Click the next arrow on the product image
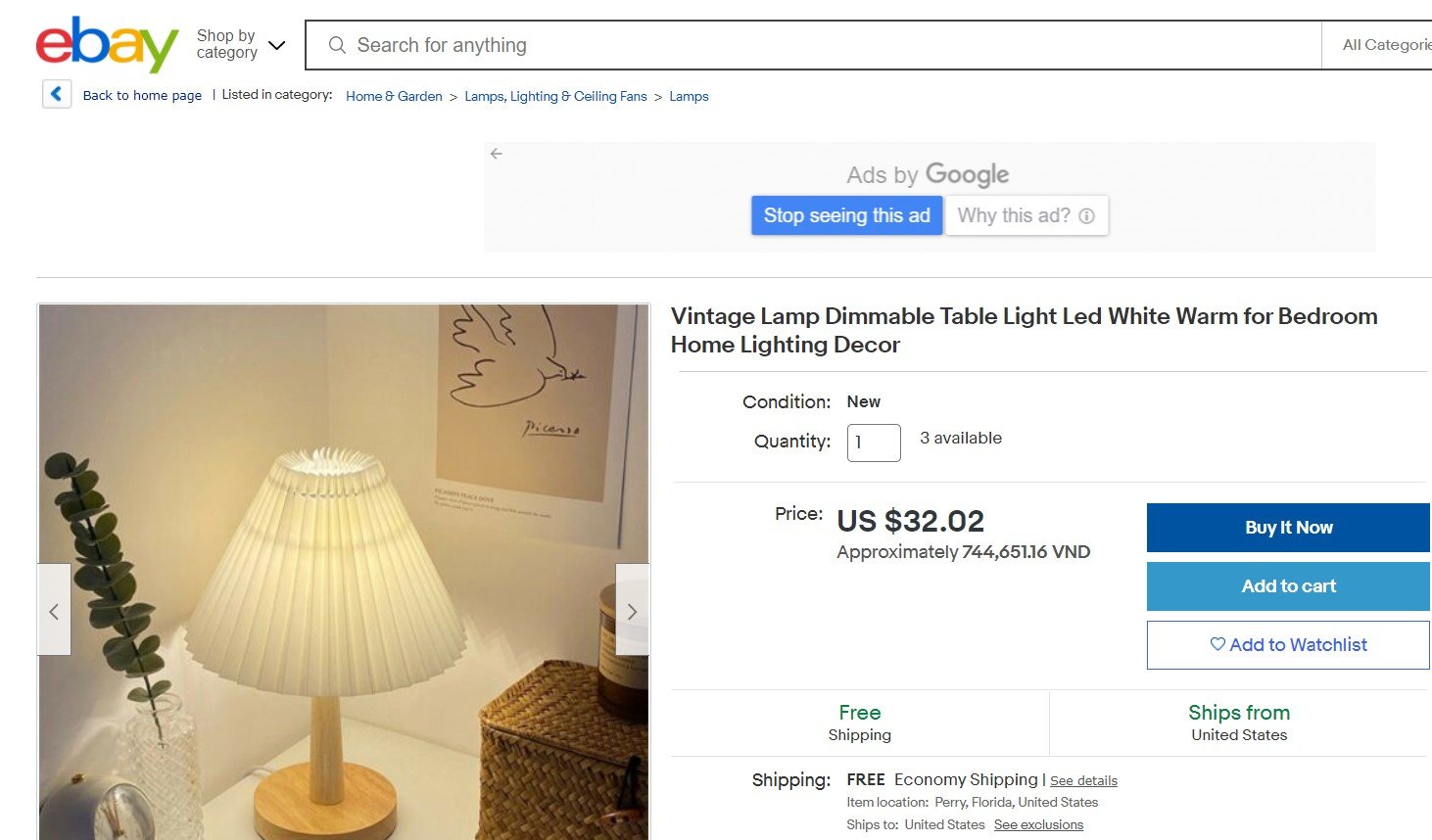Image resolution: width=1432 pixels, height=840 pixels. click(x=633, y=610)
